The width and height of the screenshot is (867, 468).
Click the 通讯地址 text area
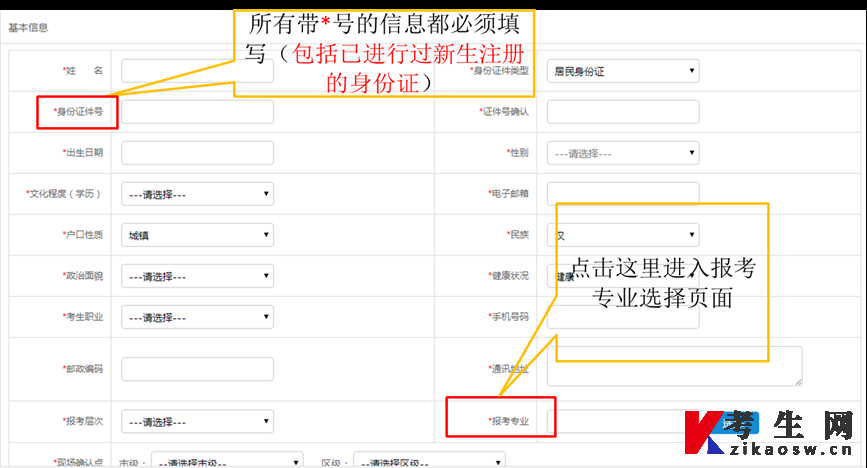click(675, 366)
